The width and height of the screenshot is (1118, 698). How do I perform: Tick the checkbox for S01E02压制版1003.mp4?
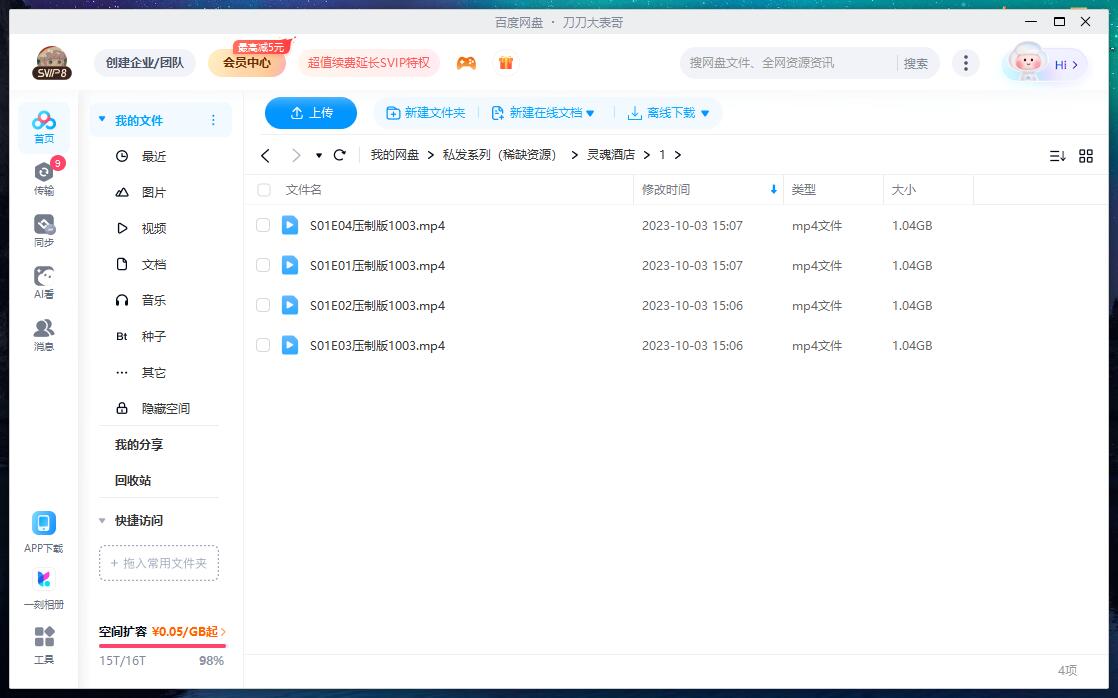(x=263, y=305)
